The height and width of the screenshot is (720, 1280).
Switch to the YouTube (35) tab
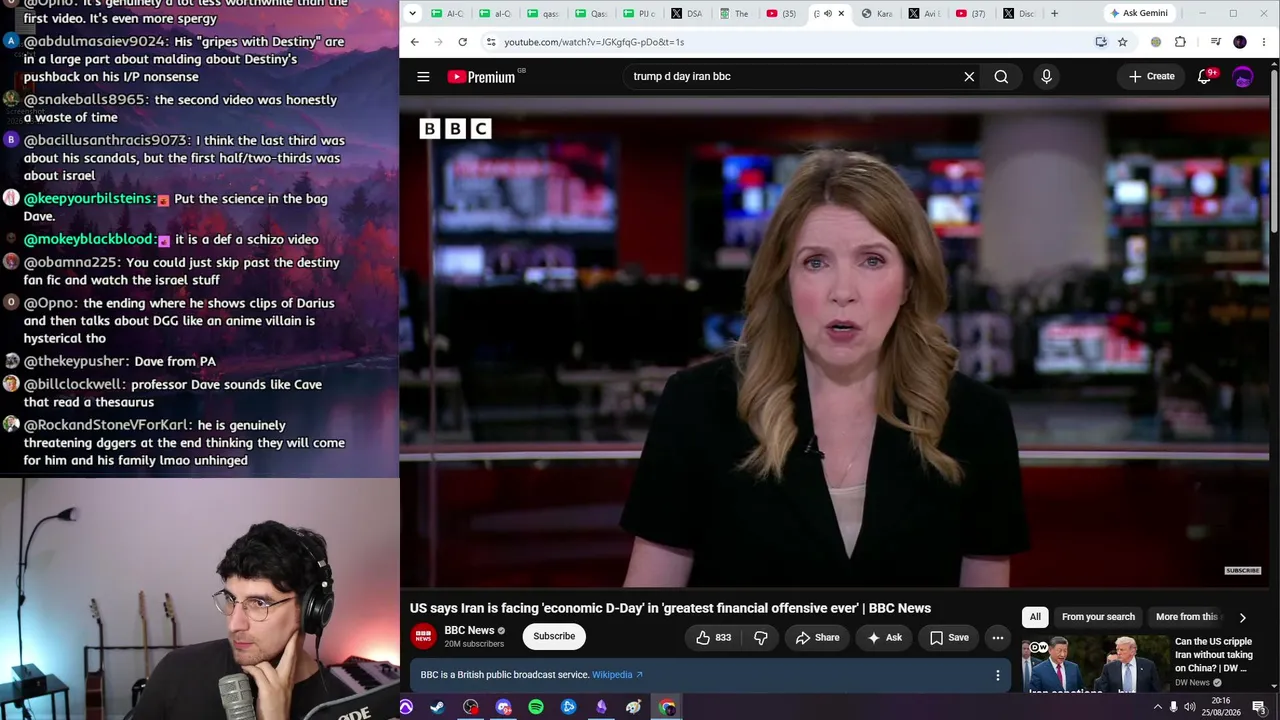click(x=782, y=13)
